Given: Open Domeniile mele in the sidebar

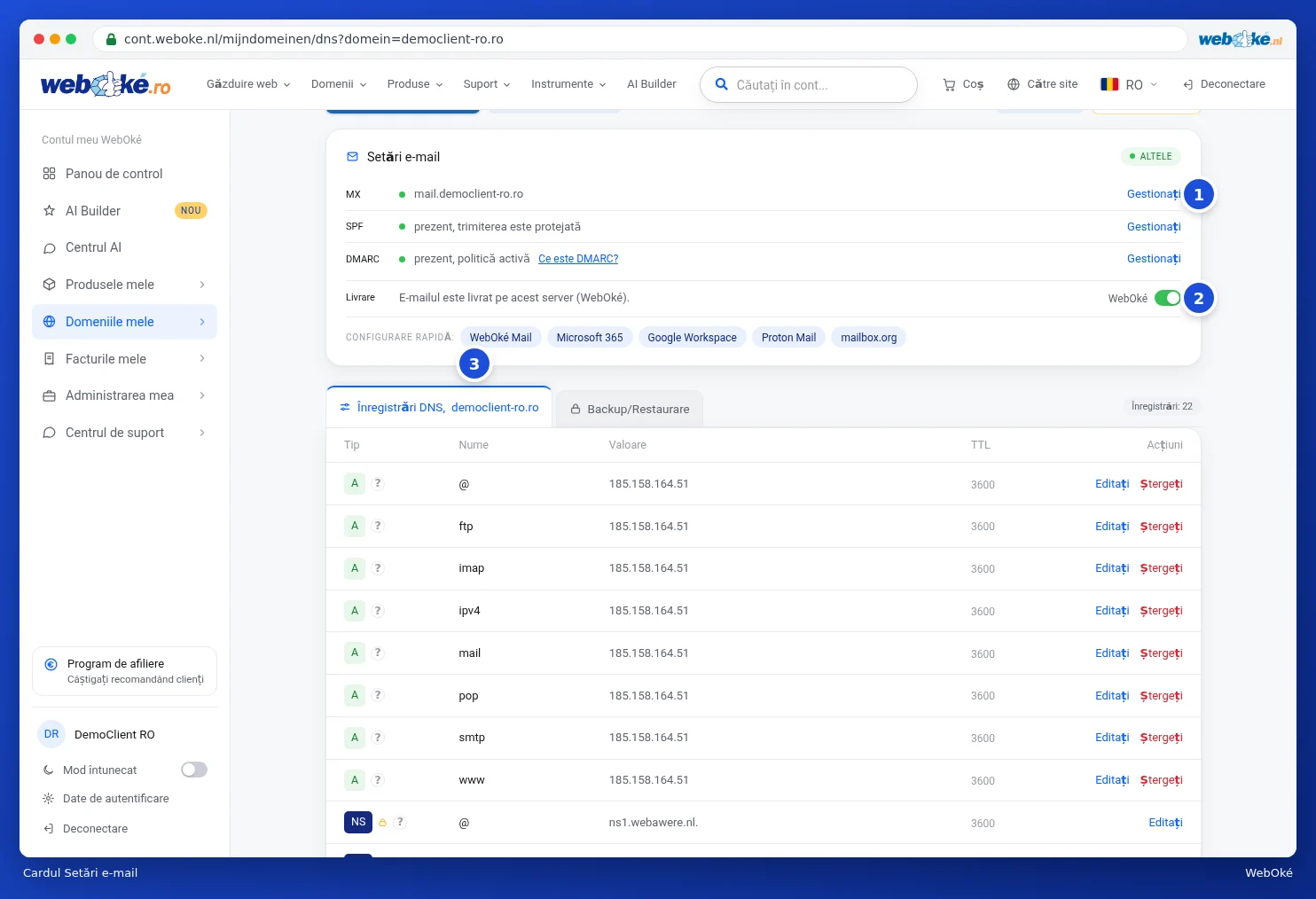Looking at the screenshot, I should click(x=124, y=322).
